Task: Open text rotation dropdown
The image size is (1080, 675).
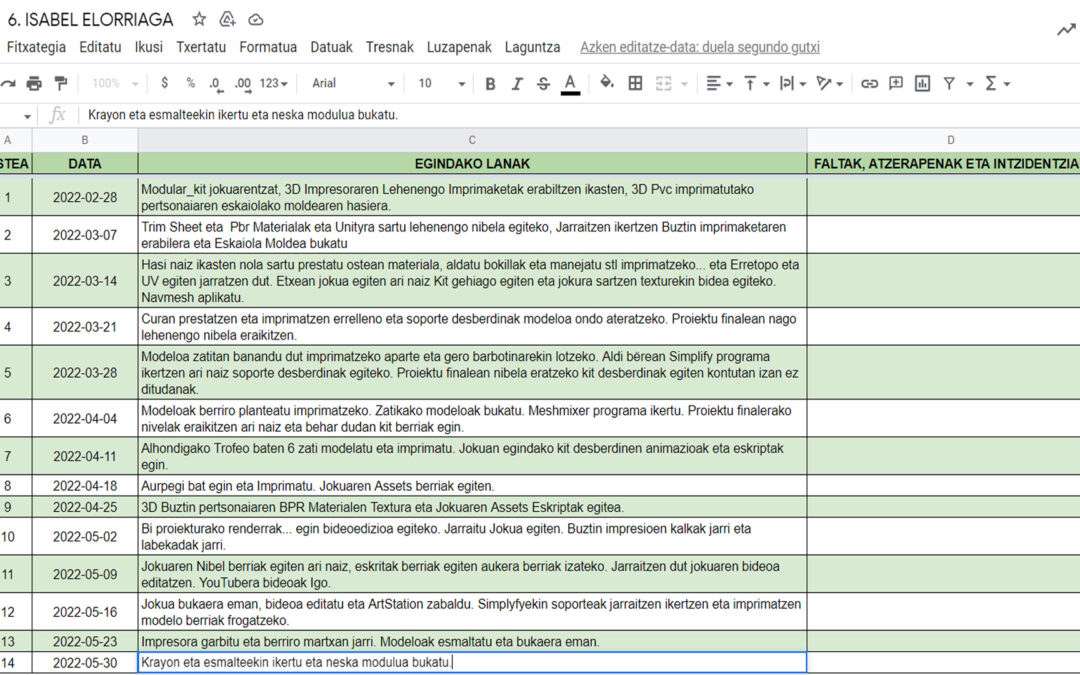Action: click(x=829, y=83)
